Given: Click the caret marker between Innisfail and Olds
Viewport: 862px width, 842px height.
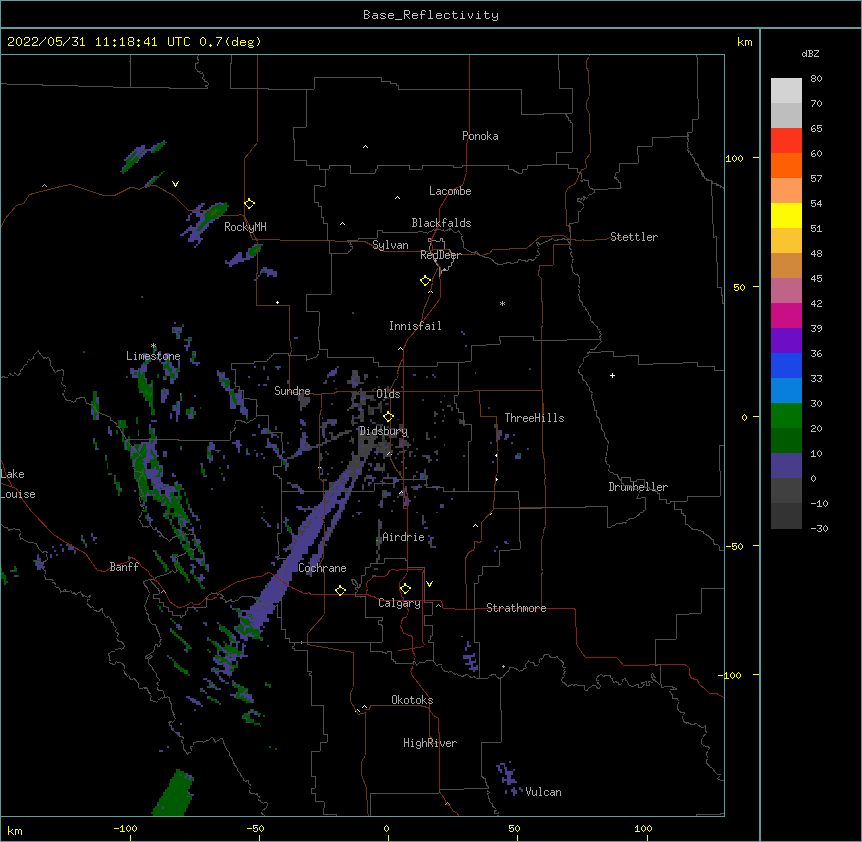Looking at the screenshot, I should tap(400, 349).
